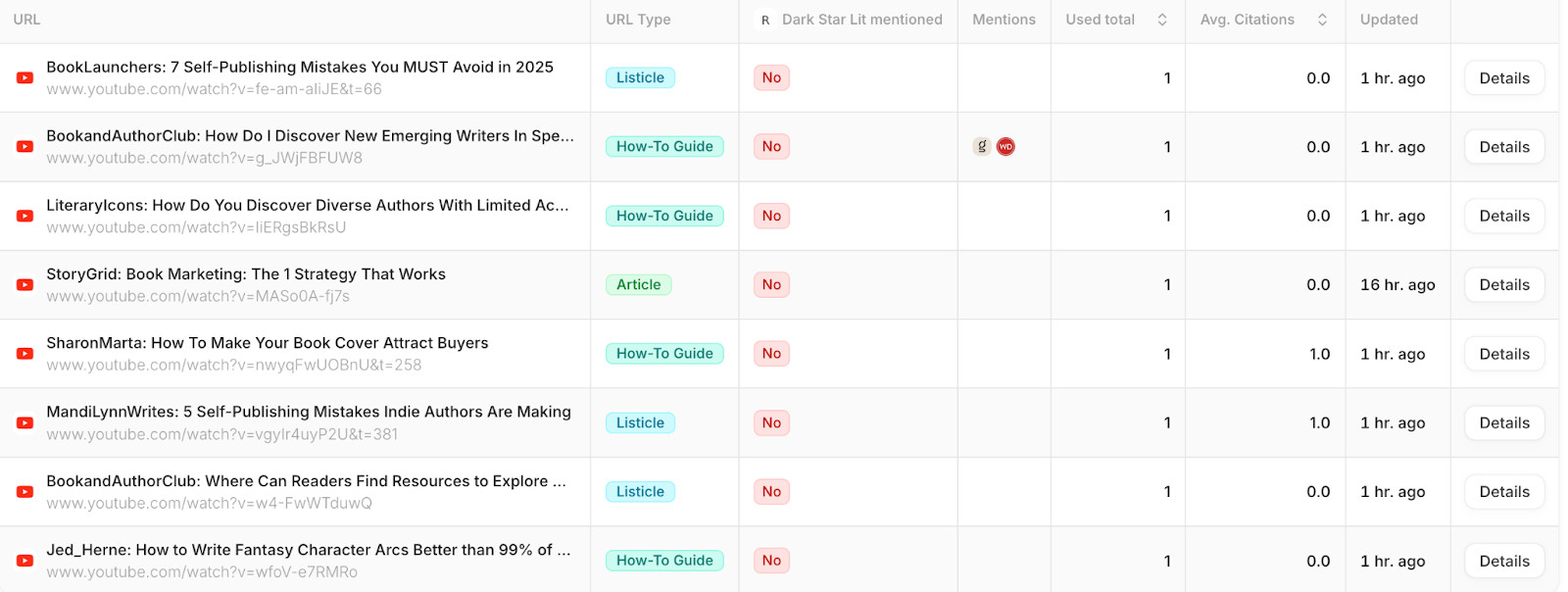
Task: Open the SharonMarta book cover video link
Action: pyautogui.click(x=267, y=343)
